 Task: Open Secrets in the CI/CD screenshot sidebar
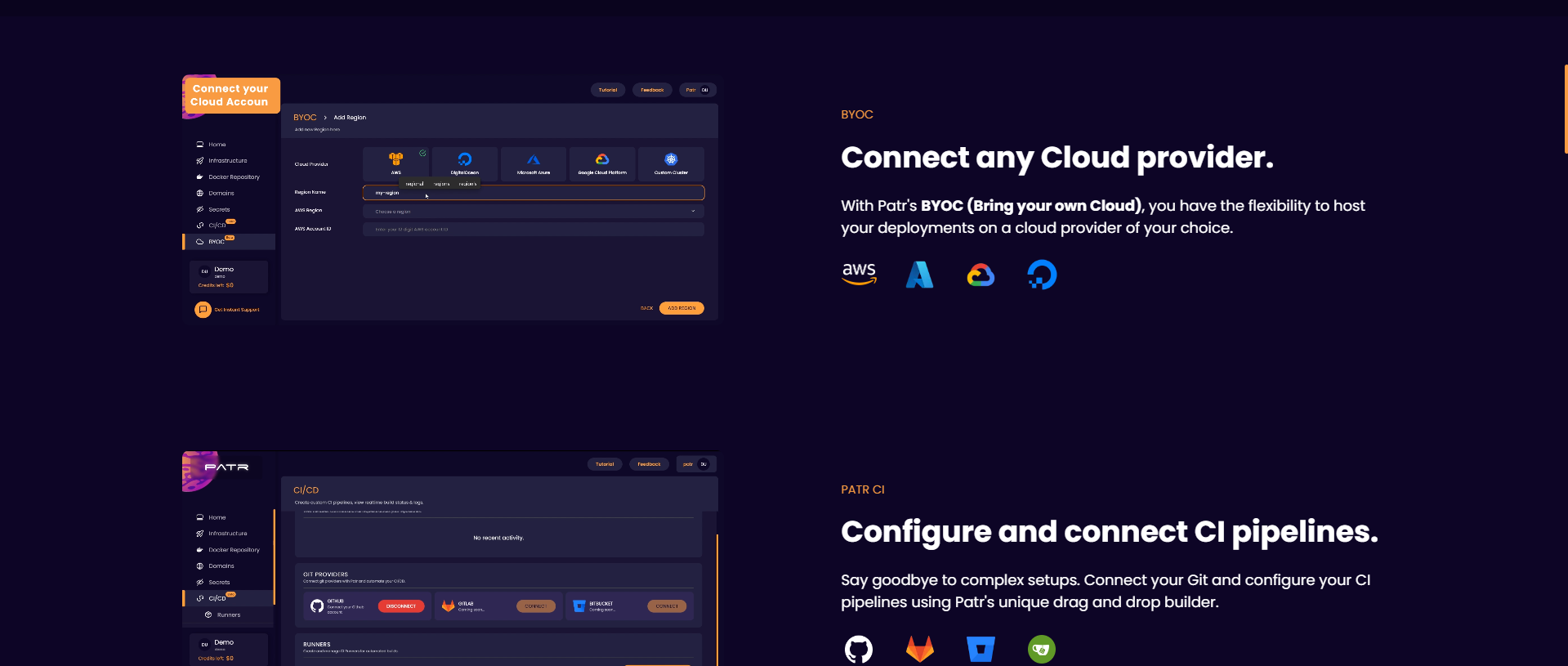tap(213, 583)
